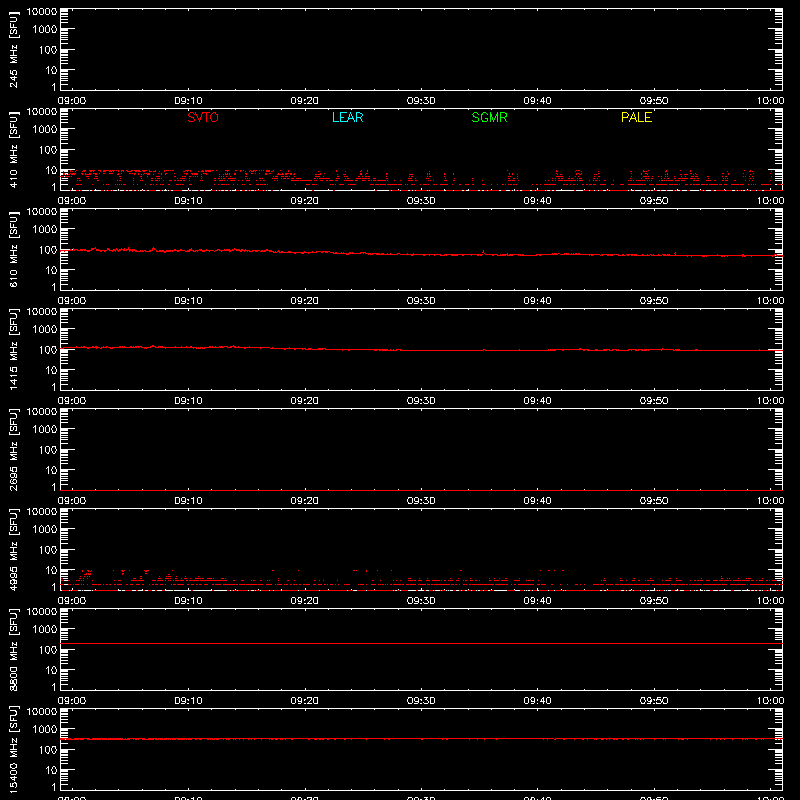Click the 10000 tick label on the 245 MHz axis

pyautogui.click(x=41, y=12)
